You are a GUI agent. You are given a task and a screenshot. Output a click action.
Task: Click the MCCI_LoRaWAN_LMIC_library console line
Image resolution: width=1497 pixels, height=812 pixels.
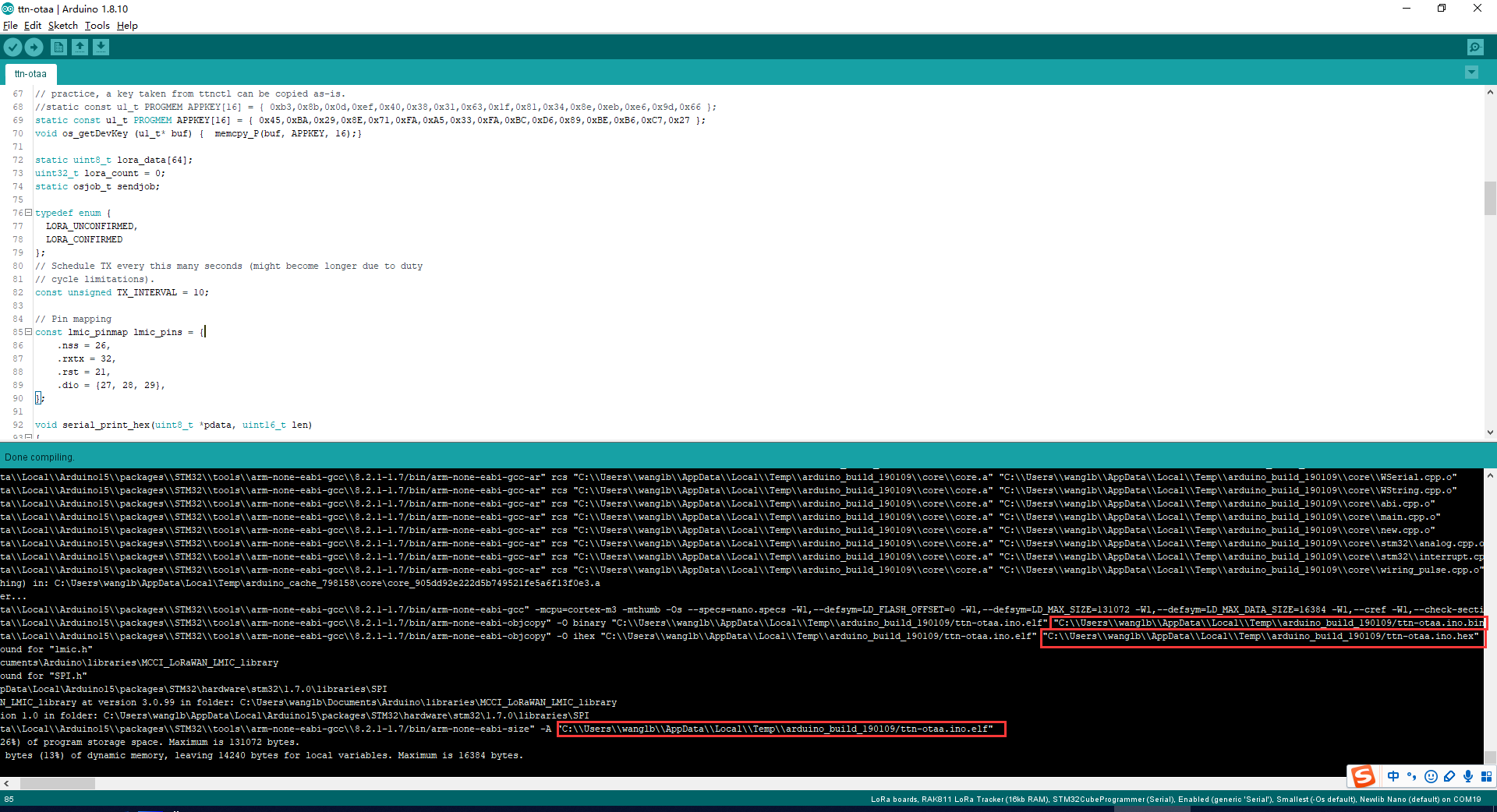click(x=140, y=662)
